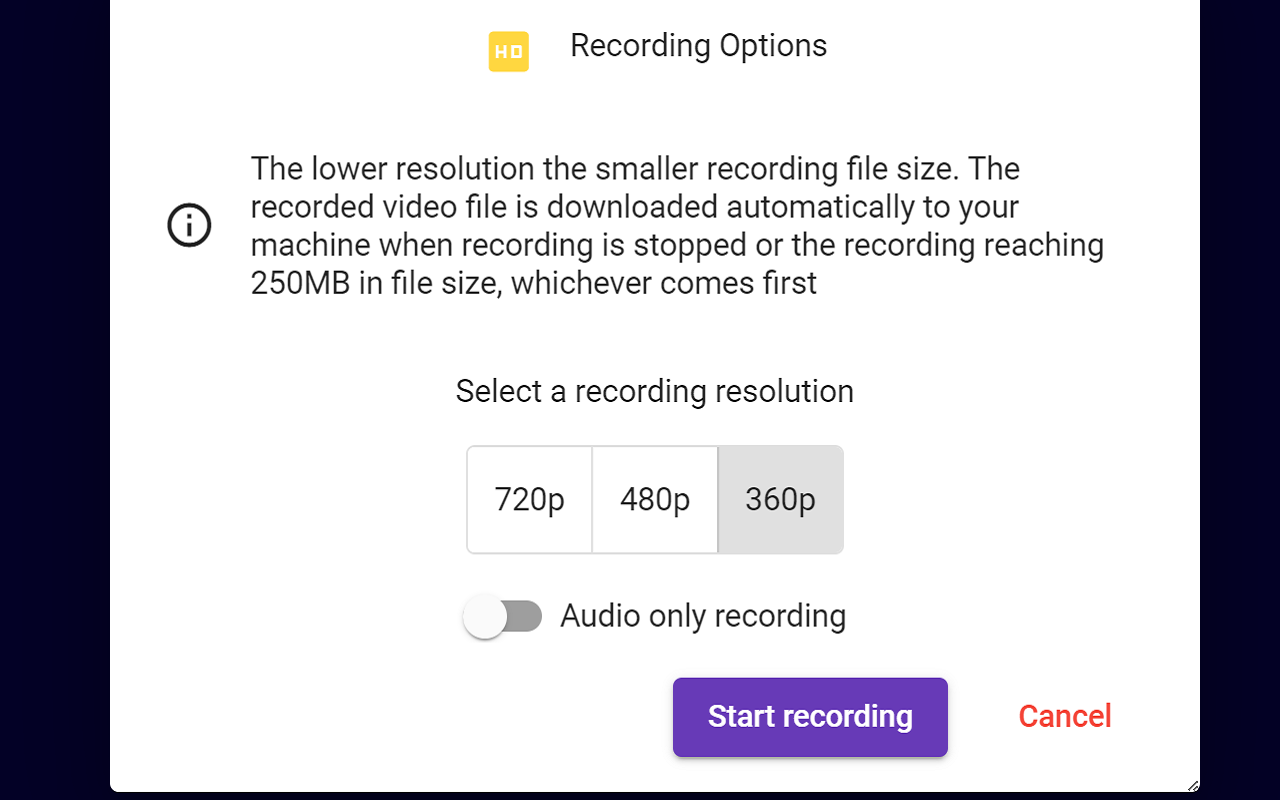This screenshot has width=1280, height=800.
Task: Click the resize grip in the dialog corner
Action: coord(1192,786)
